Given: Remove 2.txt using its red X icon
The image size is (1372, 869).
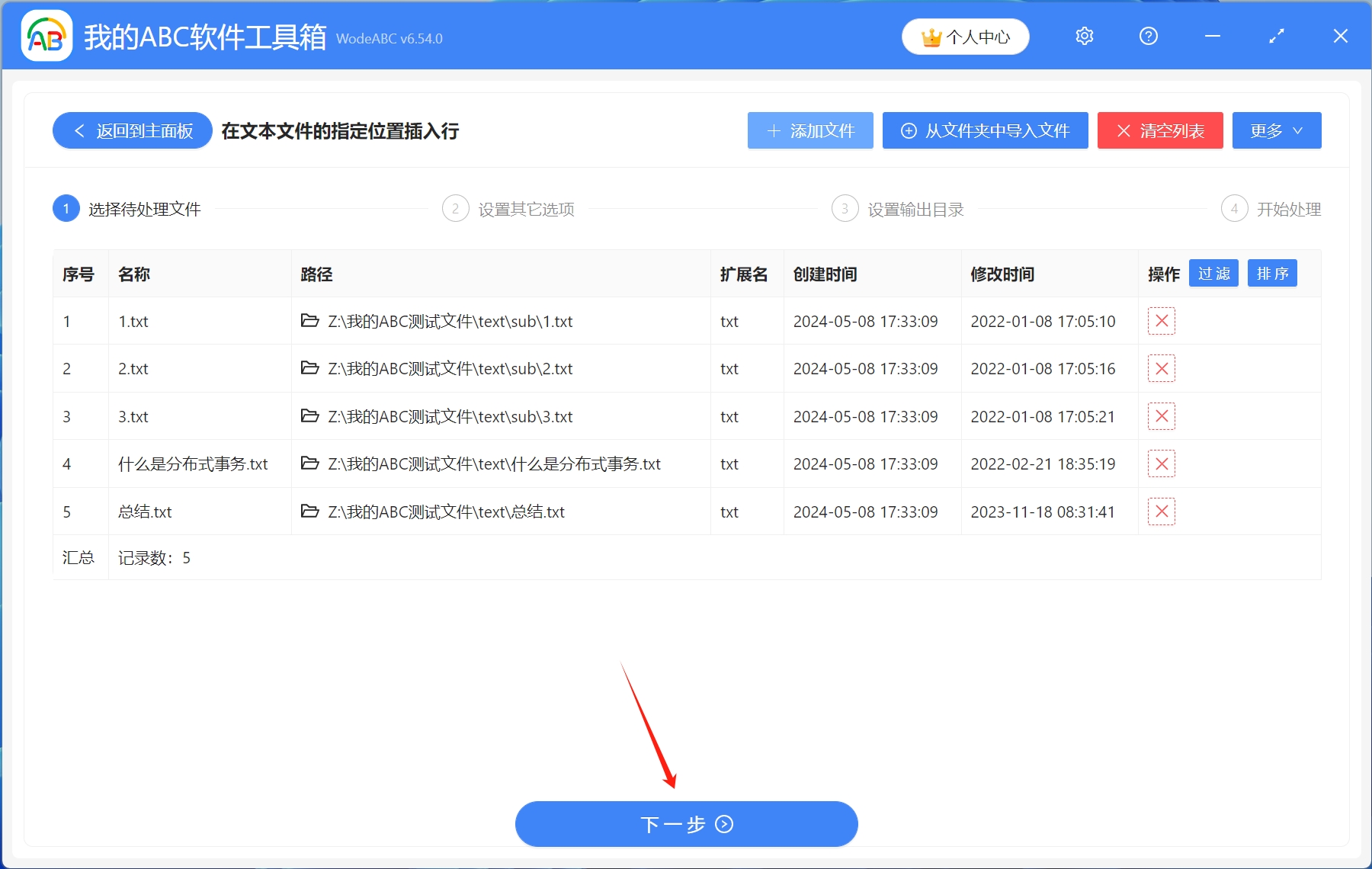Looking at the screenshot, I should (x=1161, y=368).
